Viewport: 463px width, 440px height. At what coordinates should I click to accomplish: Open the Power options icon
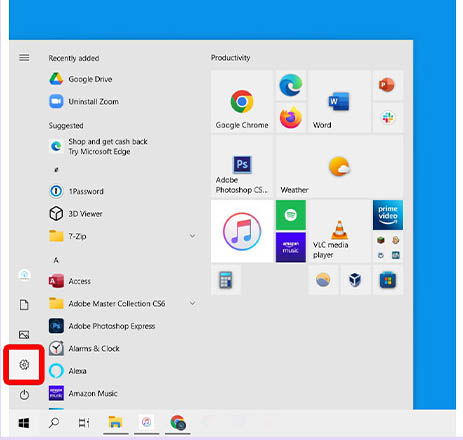(x=24, y=395)
